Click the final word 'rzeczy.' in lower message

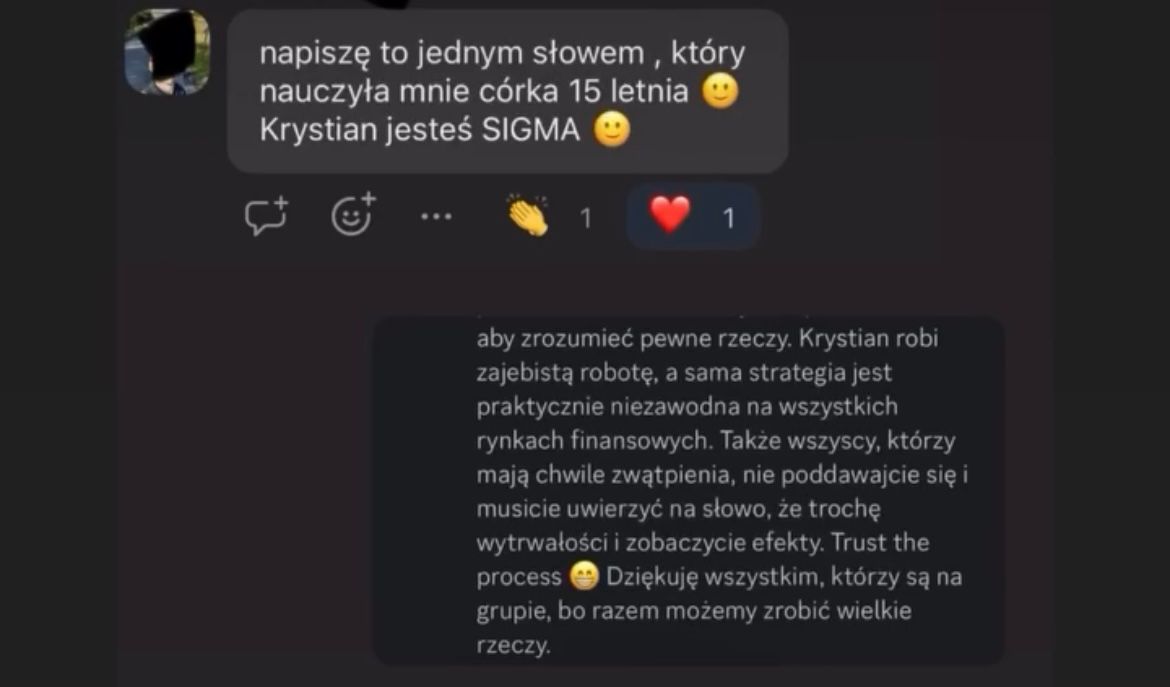click(513, 644)
